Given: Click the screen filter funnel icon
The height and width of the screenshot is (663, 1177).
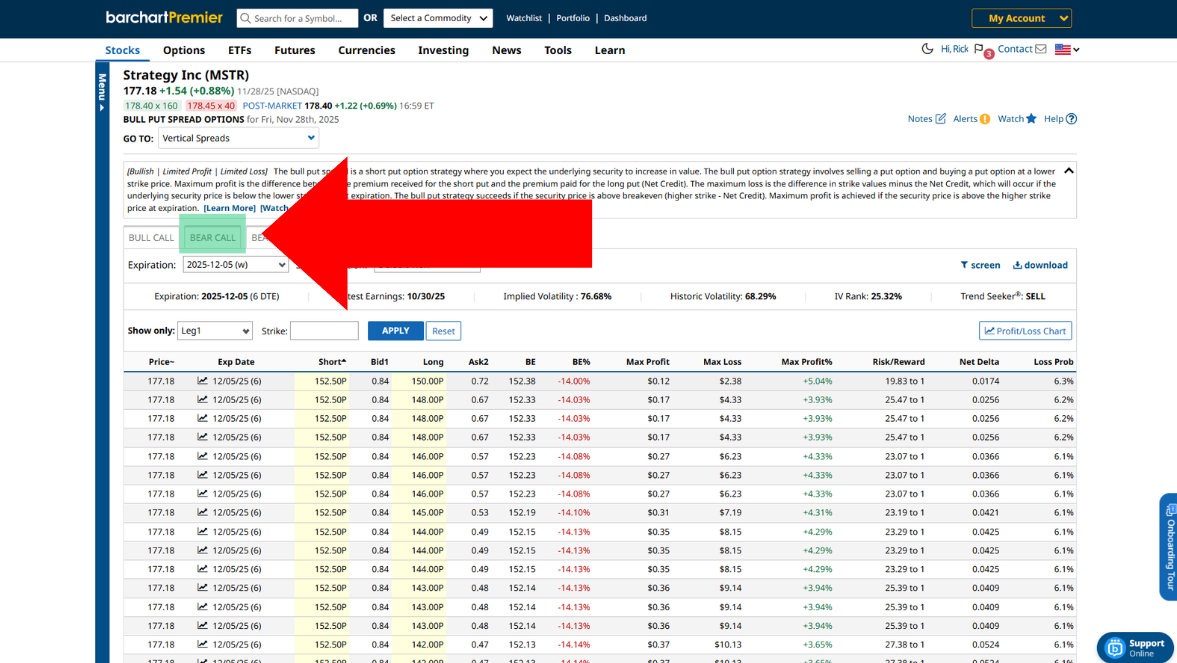Looking at the screenshot, I should [964, 265].
